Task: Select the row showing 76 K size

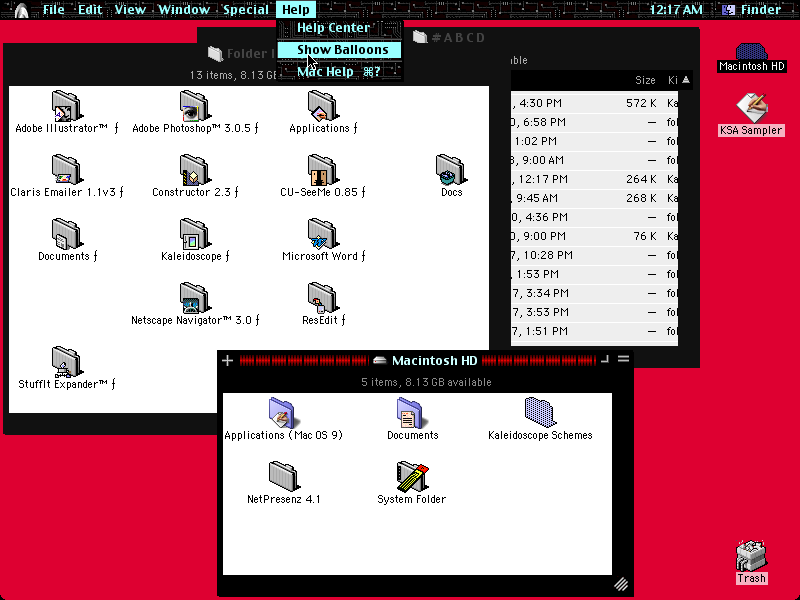Action: pyautogui.click(x=594, y=236)
